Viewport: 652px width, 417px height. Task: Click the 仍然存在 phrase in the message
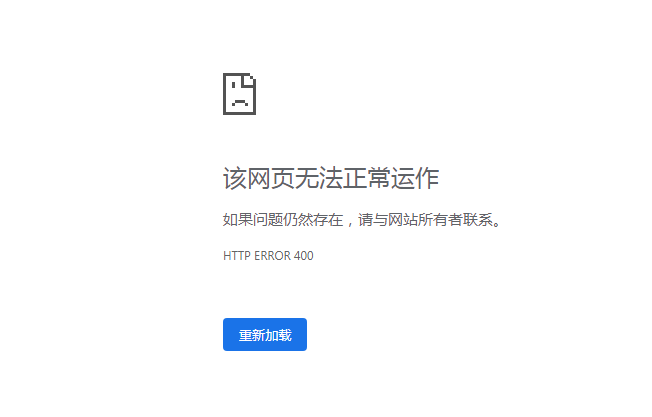tap(313, 220)
